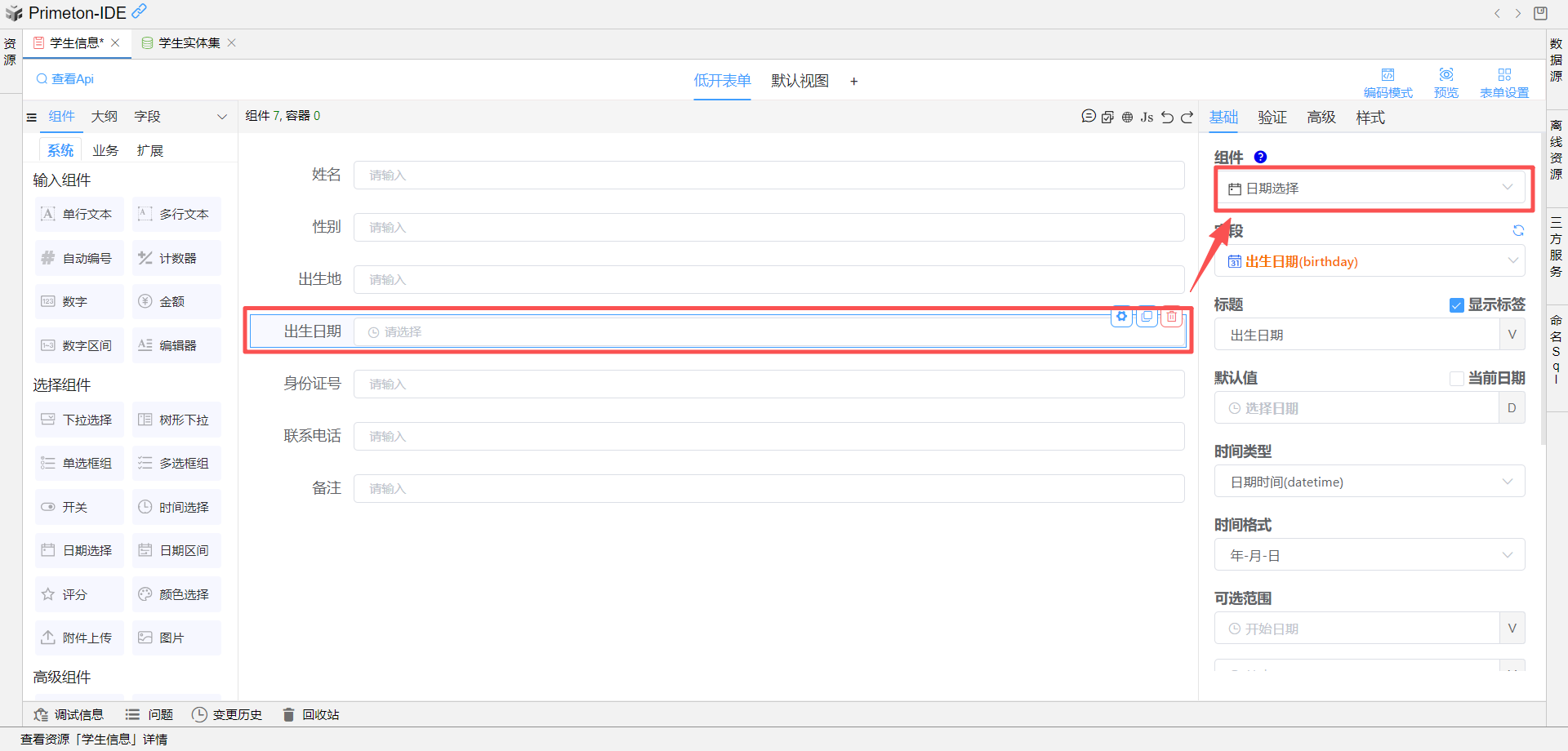
Task: Click the 预览 preview icon
Action: [1445, 82]
